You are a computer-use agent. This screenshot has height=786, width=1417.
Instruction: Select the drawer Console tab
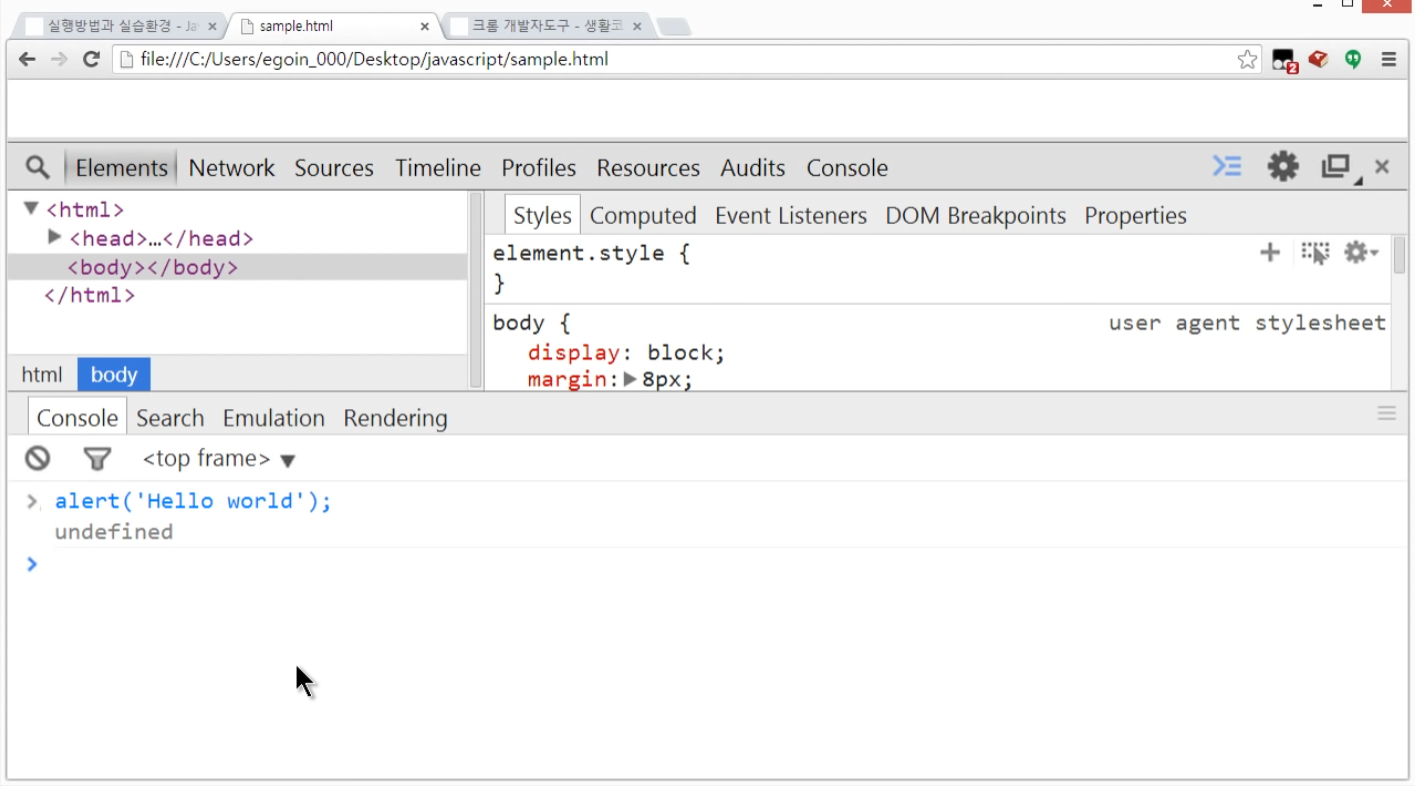point(77,417)
